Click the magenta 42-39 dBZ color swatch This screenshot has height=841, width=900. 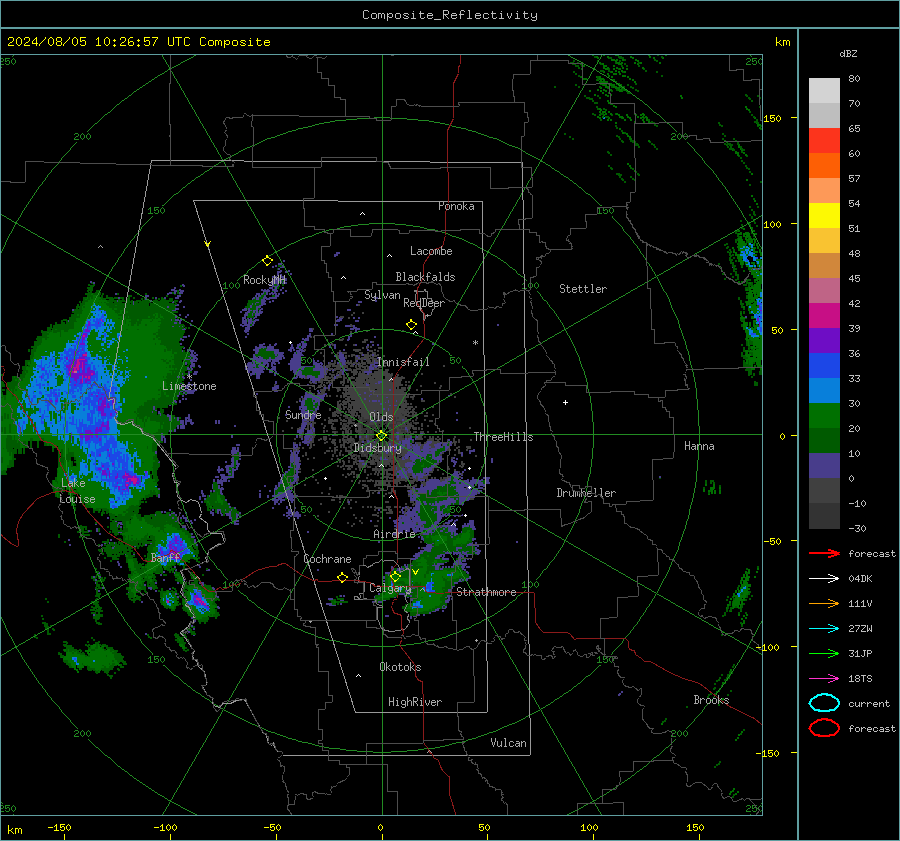click(824, 316)
